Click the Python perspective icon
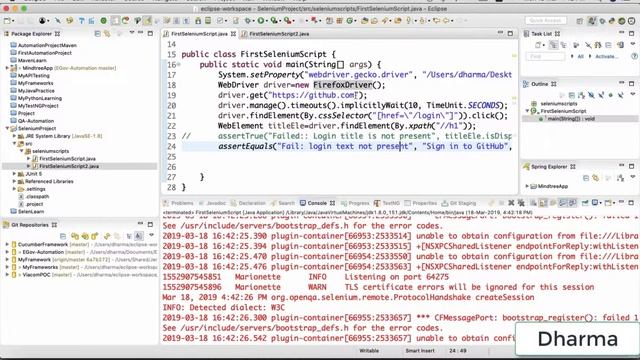Viewport: 640px width, 360px height. [611, 21]
